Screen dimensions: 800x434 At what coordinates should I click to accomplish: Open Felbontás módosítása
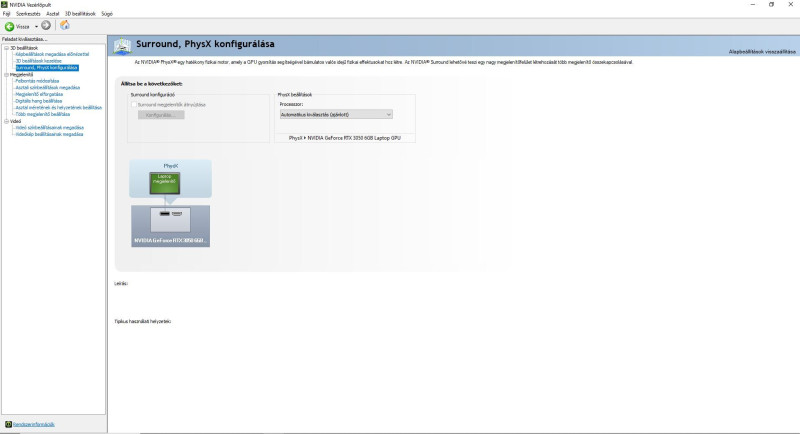pyautogui.click(x=37, y=81)
